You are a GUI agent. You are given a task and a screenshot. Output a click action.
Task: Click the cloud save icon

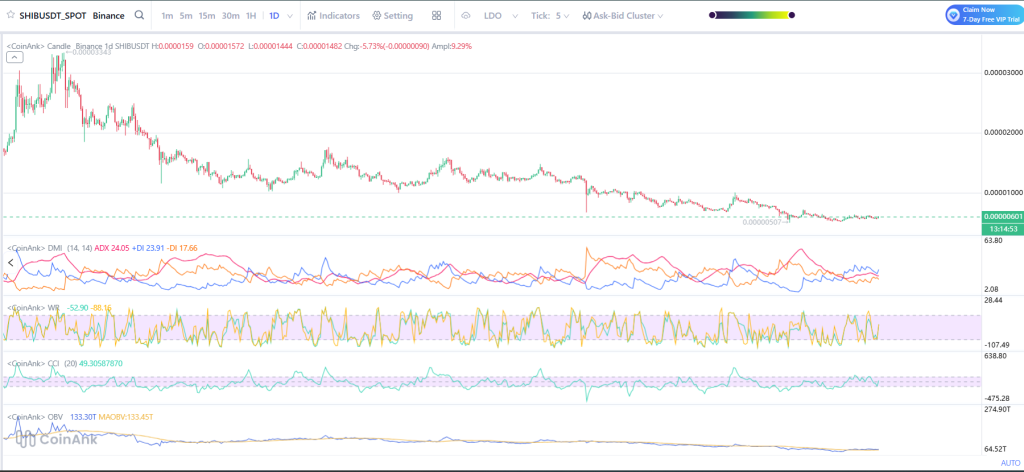click(x=466, y=16)
